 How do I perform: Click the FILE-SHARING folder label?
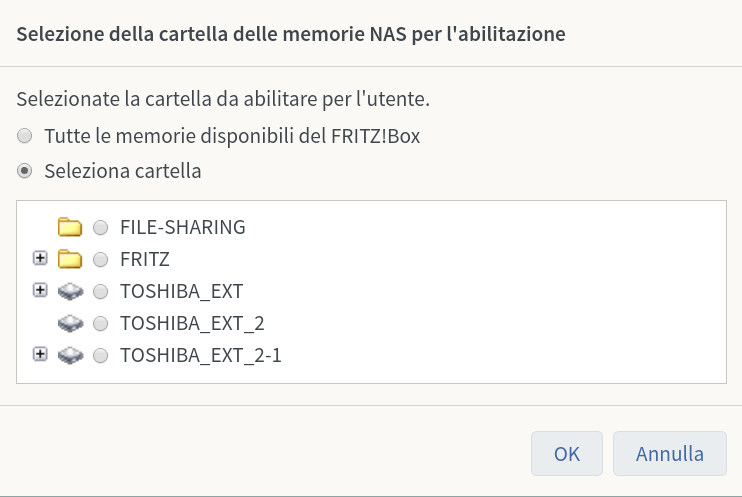click(182, 227)
